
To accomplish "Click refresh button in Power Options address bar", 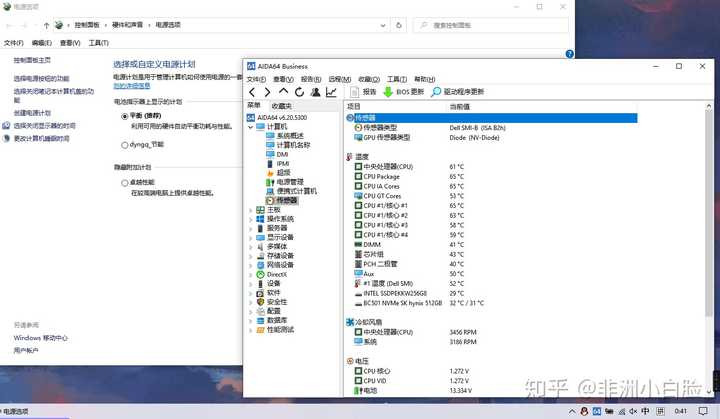I will pyautogui.click(x=399, y=25).
